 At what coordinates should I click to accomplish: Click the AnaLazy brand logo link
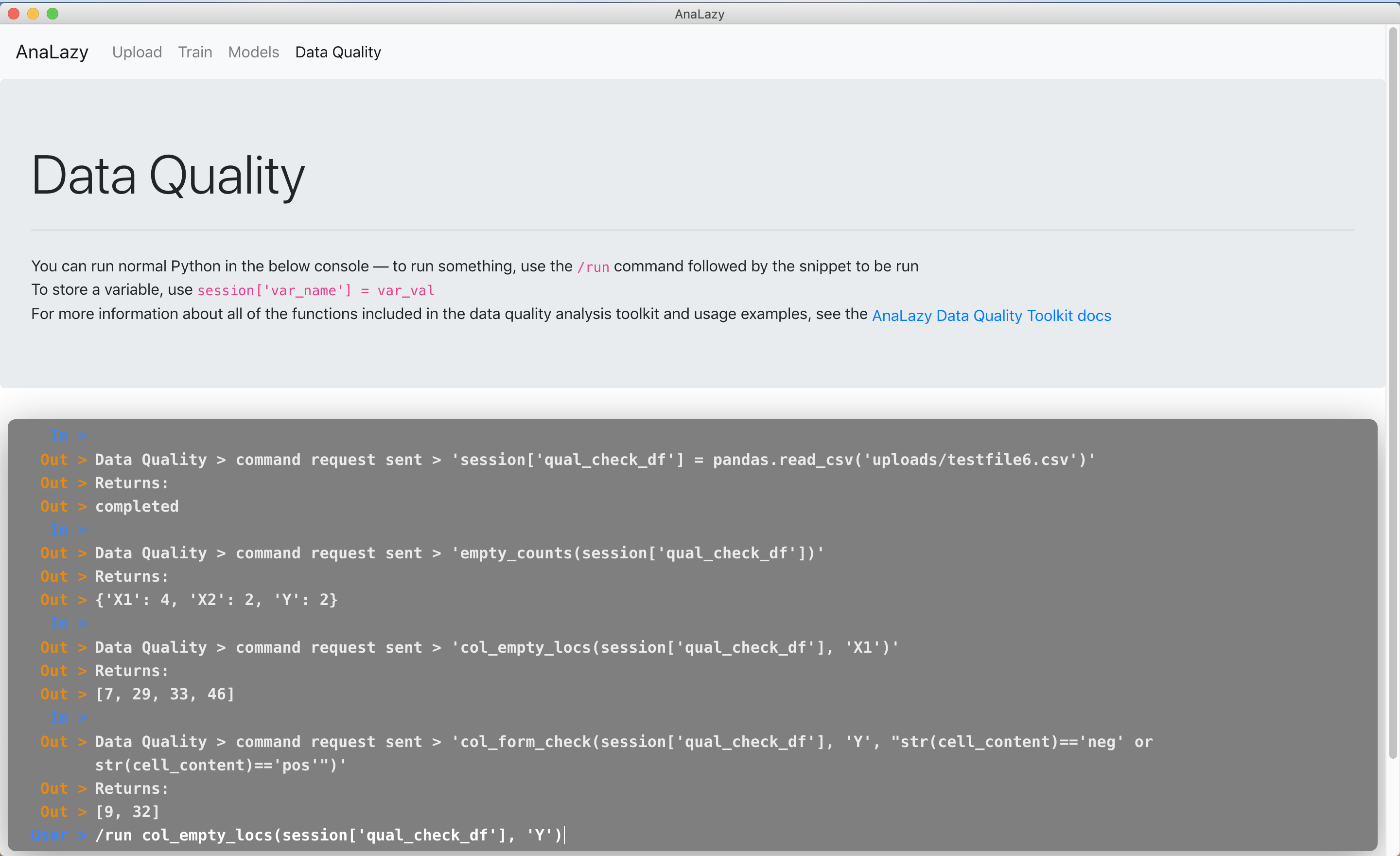[52, 53]
